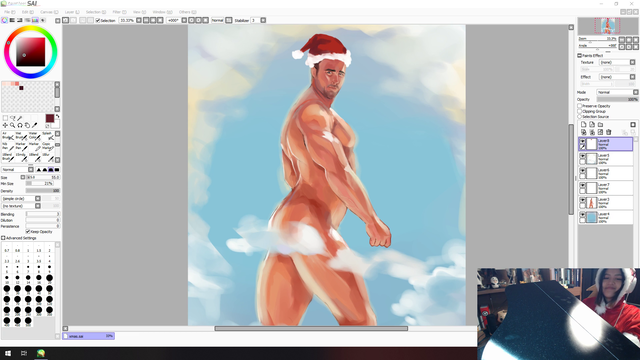Click the canvas horizontal scrollbar
The height and width of the screenshot is (360, 640).
pos(311,328)
